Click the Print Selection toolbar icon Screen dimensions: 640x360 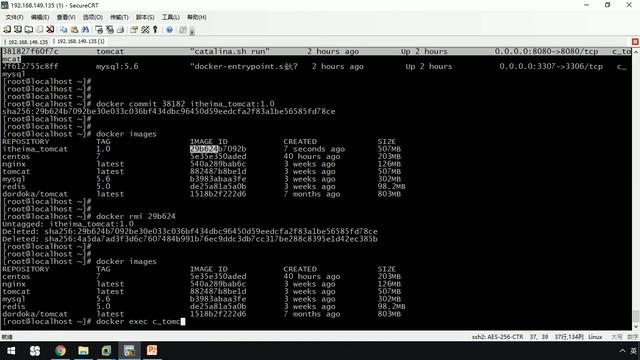tap(109, 29)
